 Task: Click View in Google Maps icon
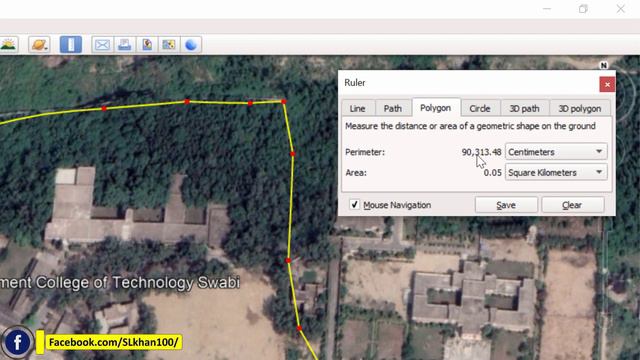(169, 44)
